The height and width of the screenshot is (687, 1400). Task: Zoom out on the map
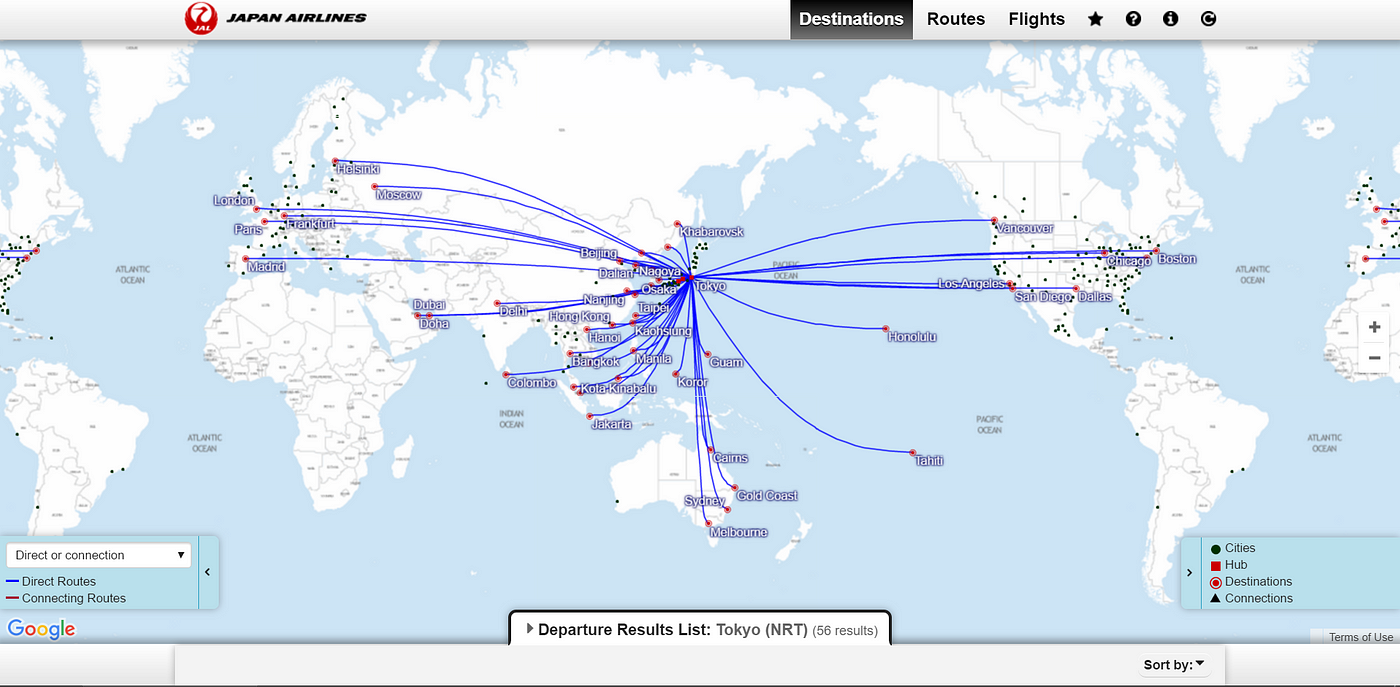(x=1375, y=358)
